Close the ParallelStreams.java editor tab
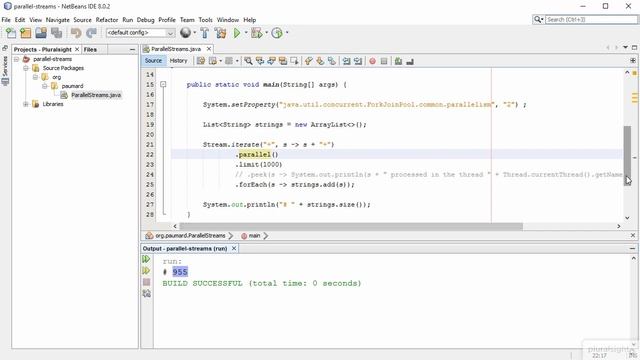 [x=209, y=49]
